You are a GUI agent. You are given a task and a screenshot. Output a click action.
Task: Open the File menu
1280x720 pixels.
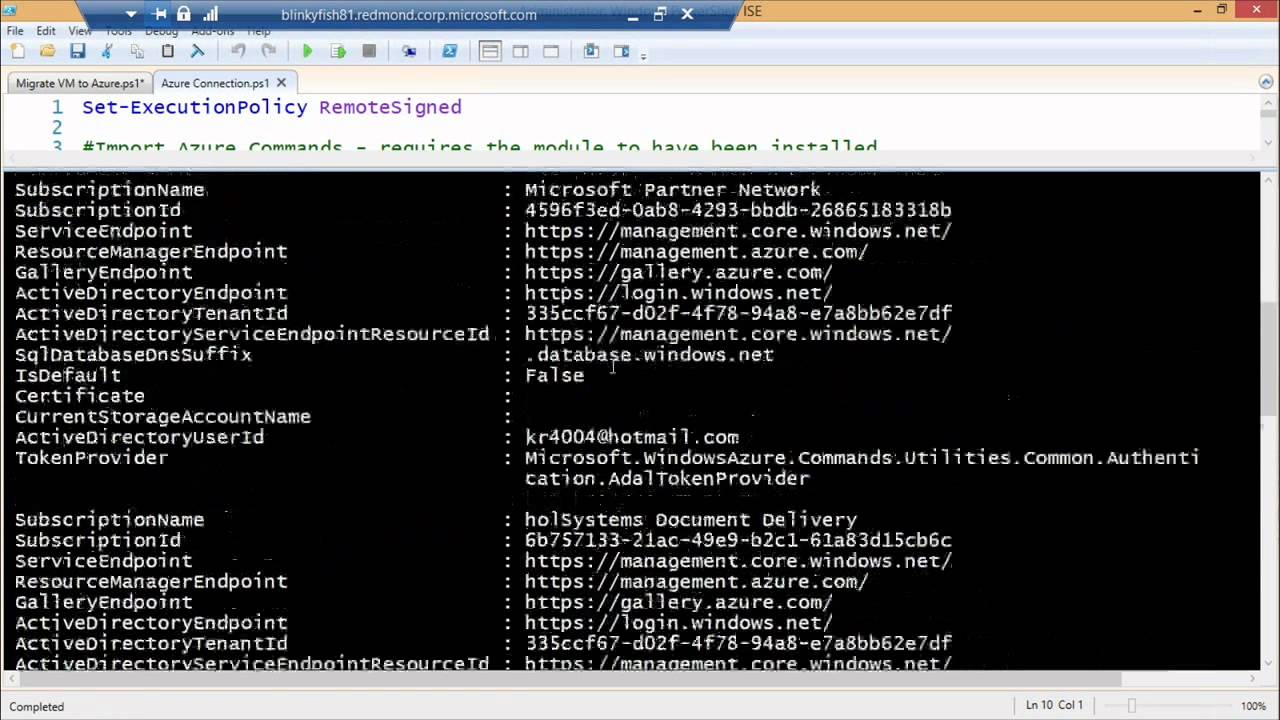click(15, 31)
